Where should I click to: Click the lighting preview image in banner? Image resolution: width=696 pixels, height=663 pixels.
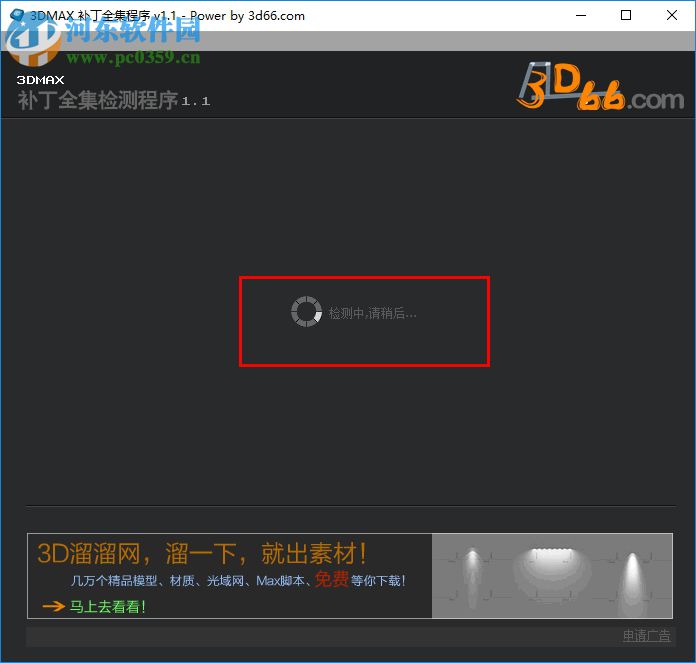pos(552,576)
